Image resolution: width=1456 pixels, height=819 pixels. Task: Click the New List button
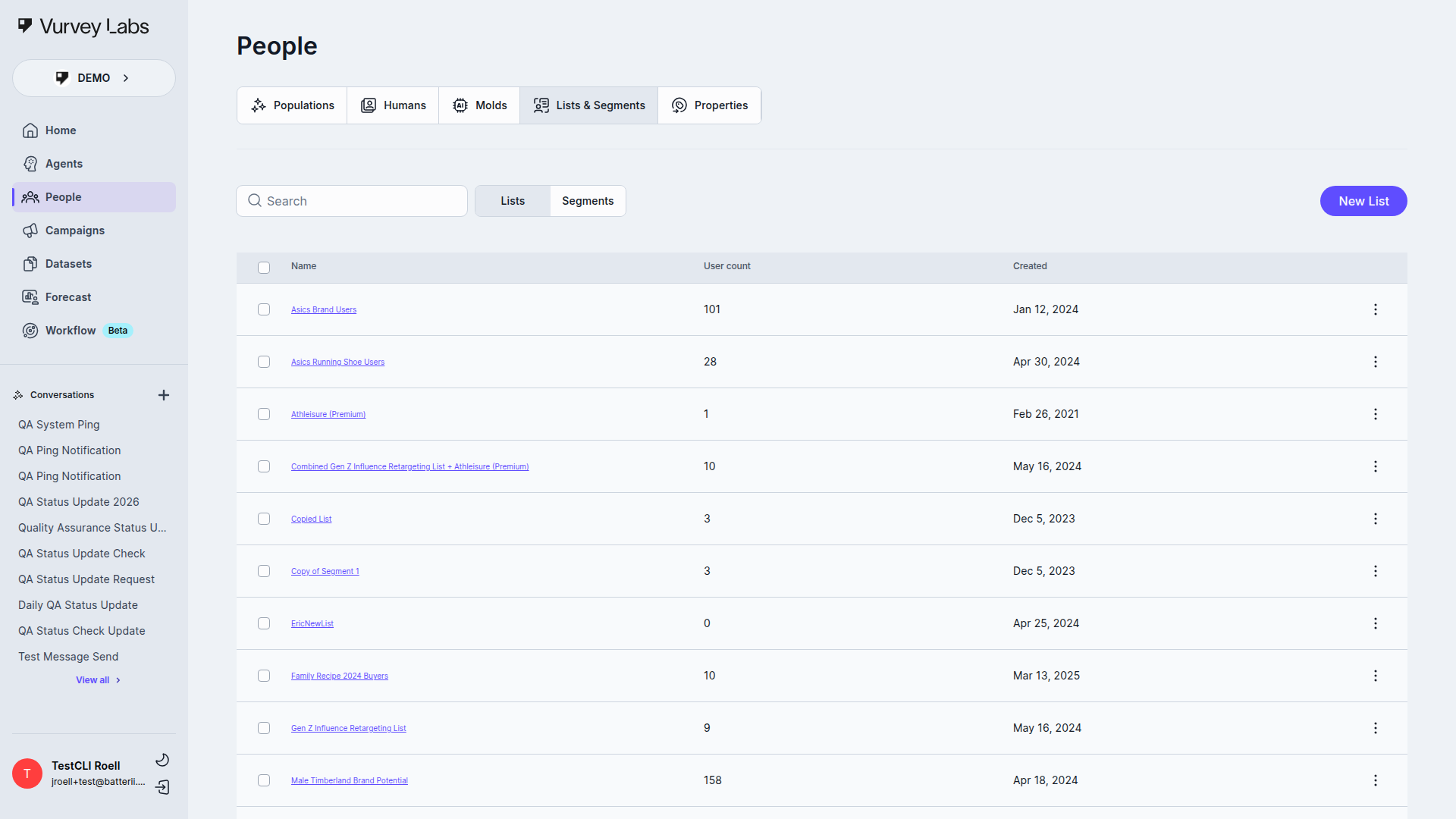(x=1363, y=201)
